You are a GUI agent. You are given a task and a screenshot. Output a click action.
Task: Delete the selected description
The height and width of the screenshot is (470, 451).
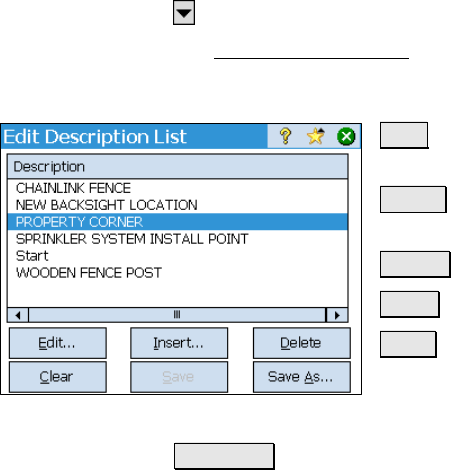pyautogui.click(x=302, y=343)
